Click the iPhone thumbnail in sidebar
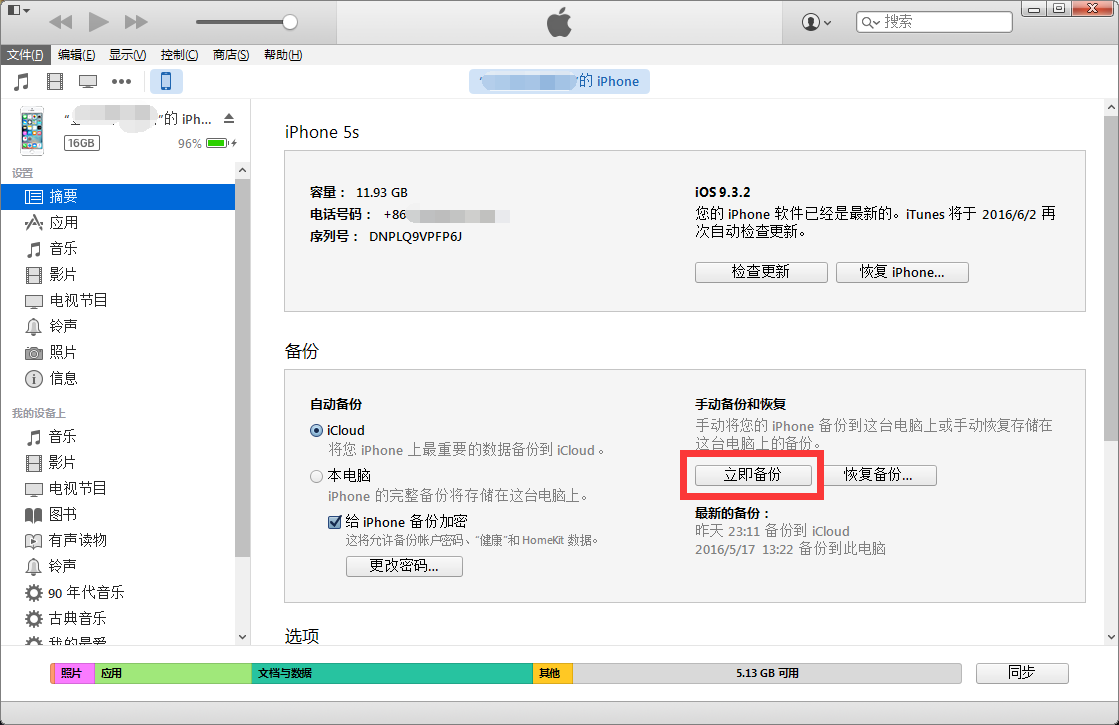1119x725 pixels. click(31, 131)
